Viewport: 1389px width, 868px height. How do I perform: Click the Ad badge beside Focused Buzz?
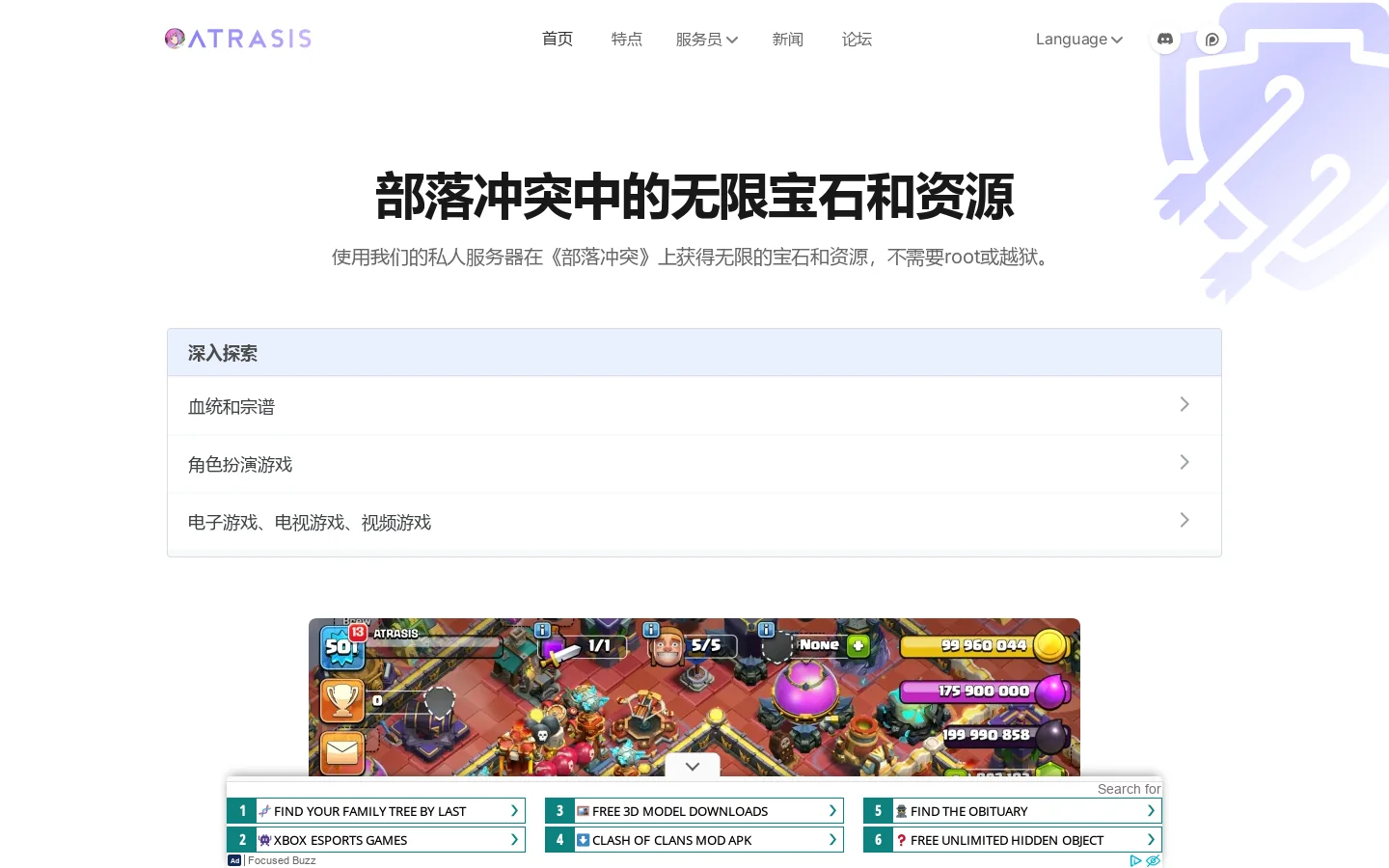234,860
